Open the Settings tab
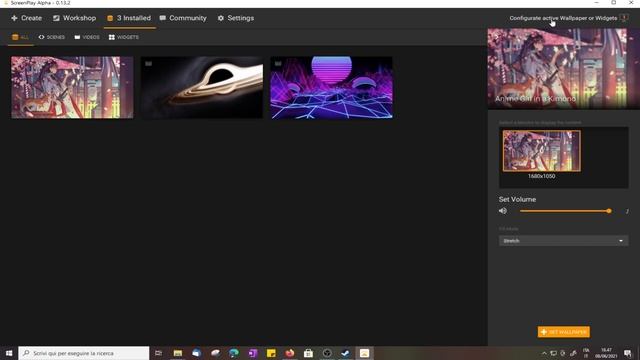This screenshot has width=640, height=360. pos(236,18)
